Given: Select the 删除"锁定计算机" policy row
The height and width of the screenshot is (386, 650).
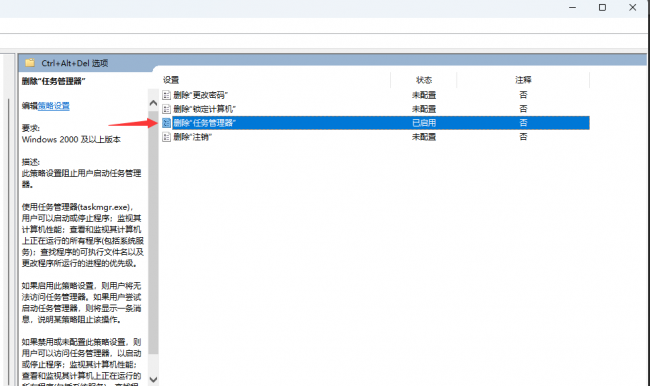Looking at the screenshot, I should pyautogui.click(x=375, y=109).
